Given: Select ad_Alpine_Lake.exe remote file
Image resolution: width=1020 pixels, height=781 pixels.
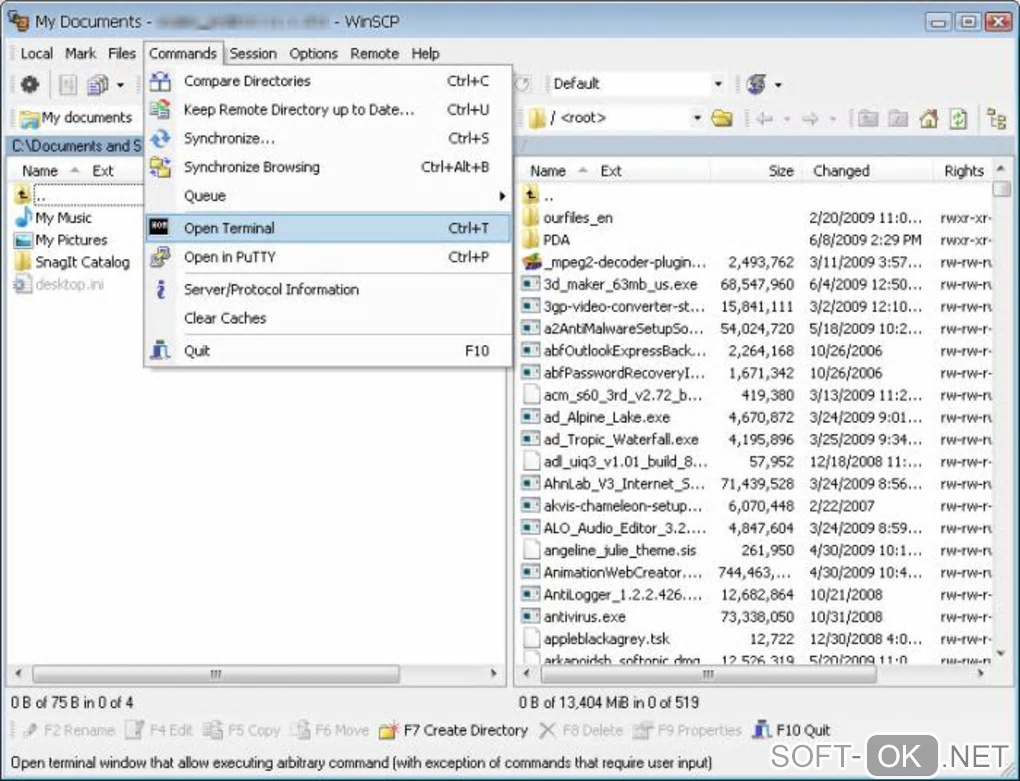Looking at the screenshot, I should (606, 417).
